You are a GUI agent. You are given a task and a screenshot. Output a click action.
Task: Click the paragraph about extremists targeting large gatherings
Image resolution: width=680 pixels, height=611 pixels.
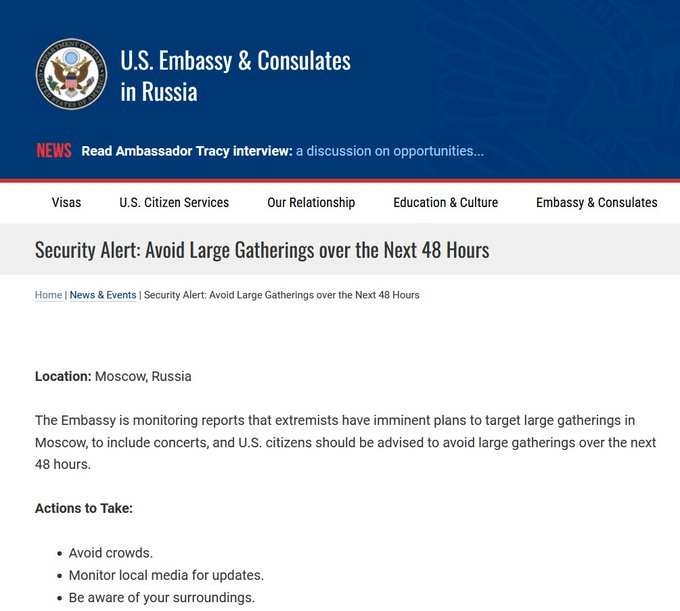point(345,442)
